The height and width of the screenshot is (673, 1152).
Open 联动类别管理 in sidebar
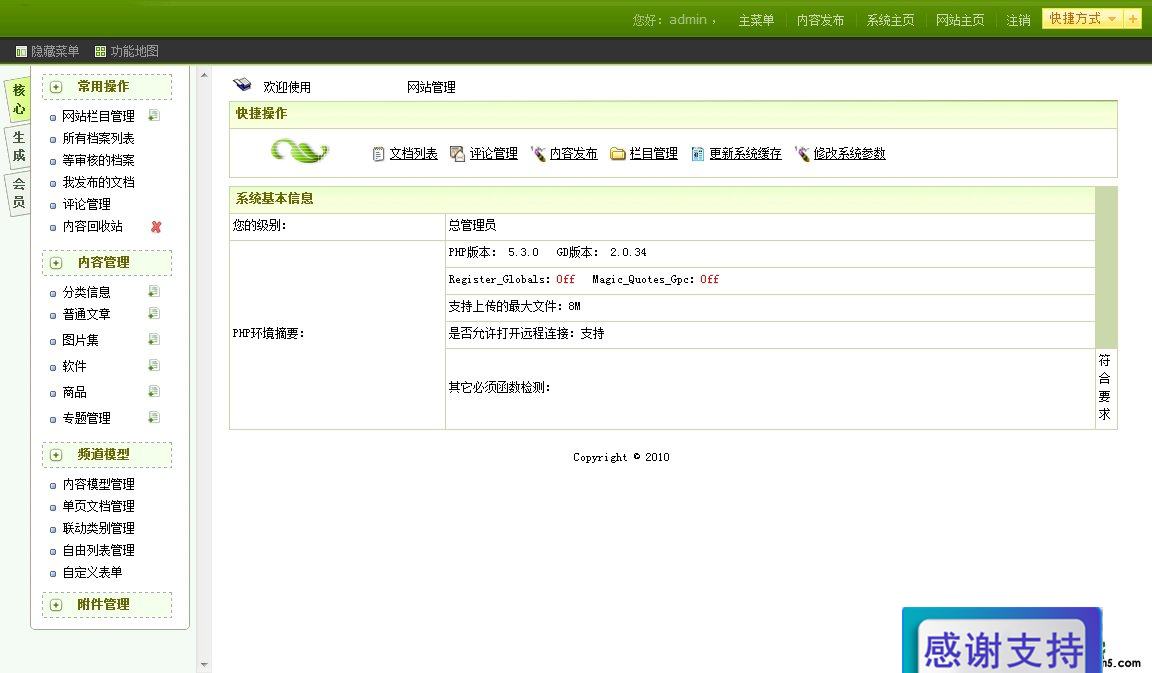[x=98, y=528]
